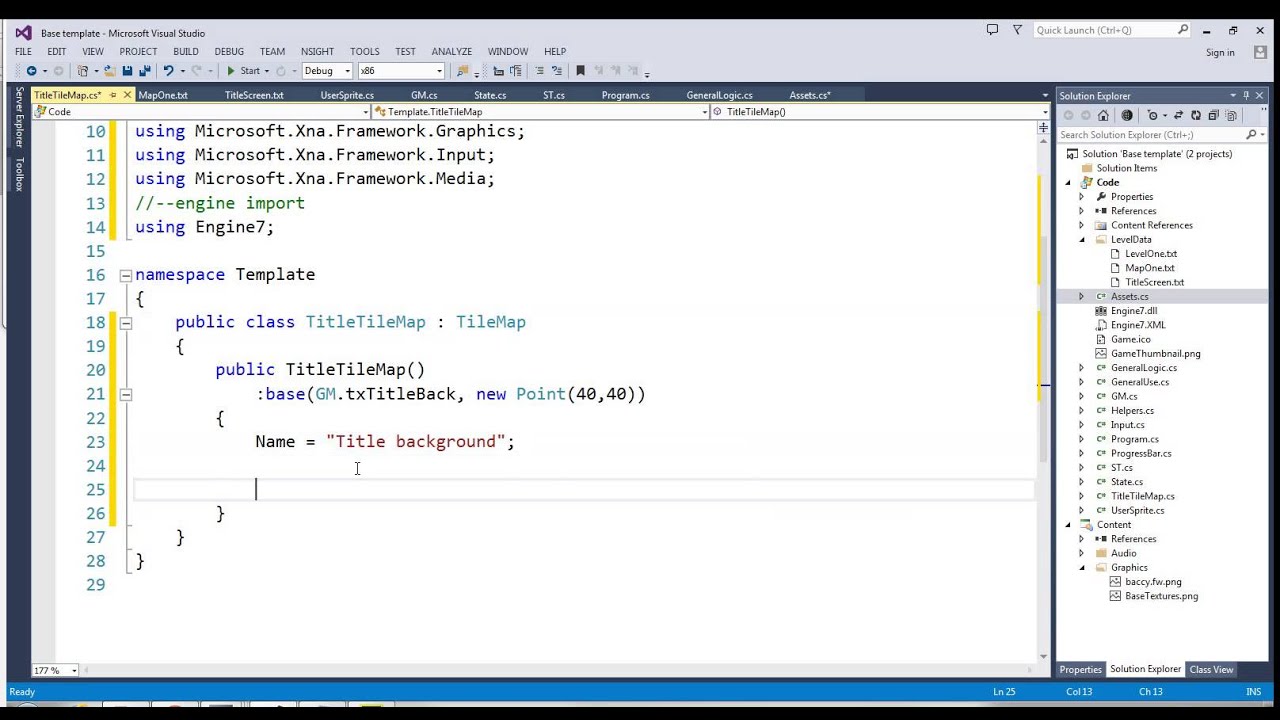Toggle Auto Hide pin on Solution Explorer
The width and height of the screenshot is (1280, 720).
pyautogui.click(x=1246, y=96)
